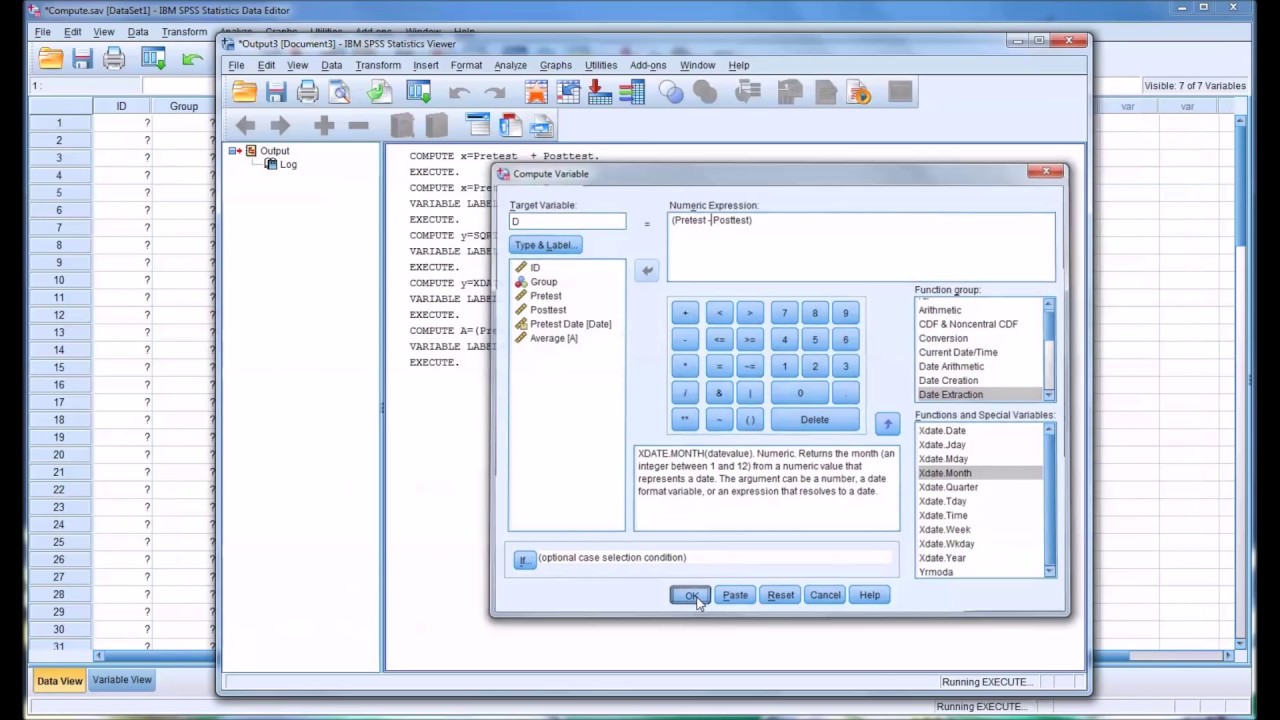Click the Insert Text icon in outline toolbar

coord(542,125)
